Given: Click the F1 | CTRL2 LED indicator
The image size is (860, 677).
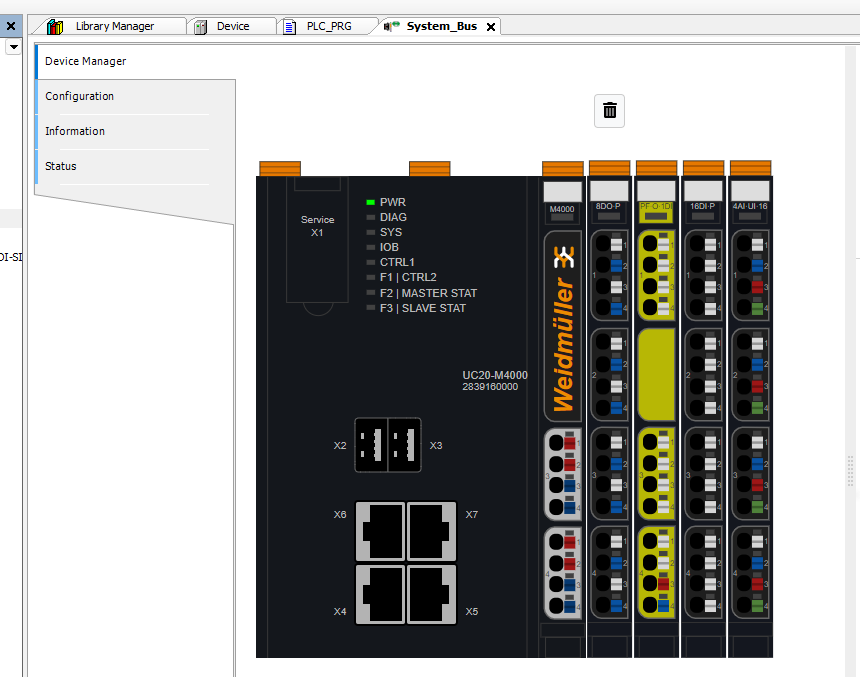Looking at the screenshot, I should pos(371,278).
